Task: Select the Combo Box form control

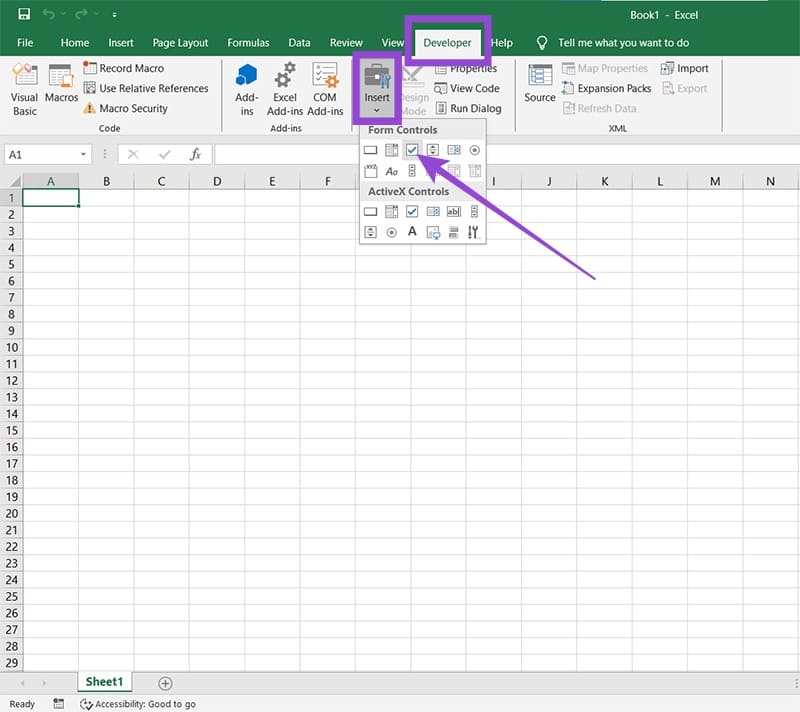Action: tap(392, 149)
